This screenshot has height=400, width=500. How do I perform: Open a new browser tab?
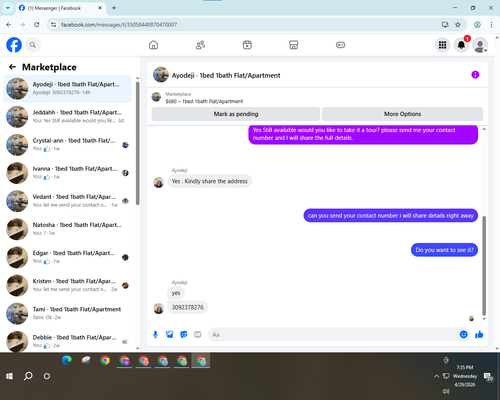[114, 8]
